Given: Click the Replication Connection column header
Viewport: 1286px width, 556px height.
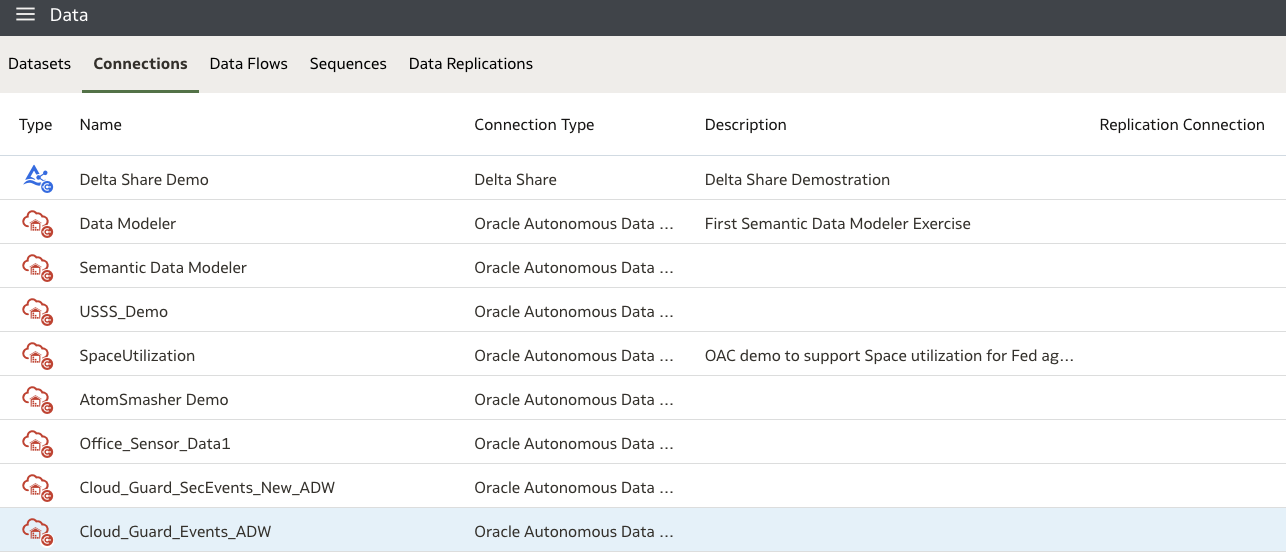Looking at the screenshot, I should (1181, 125).
